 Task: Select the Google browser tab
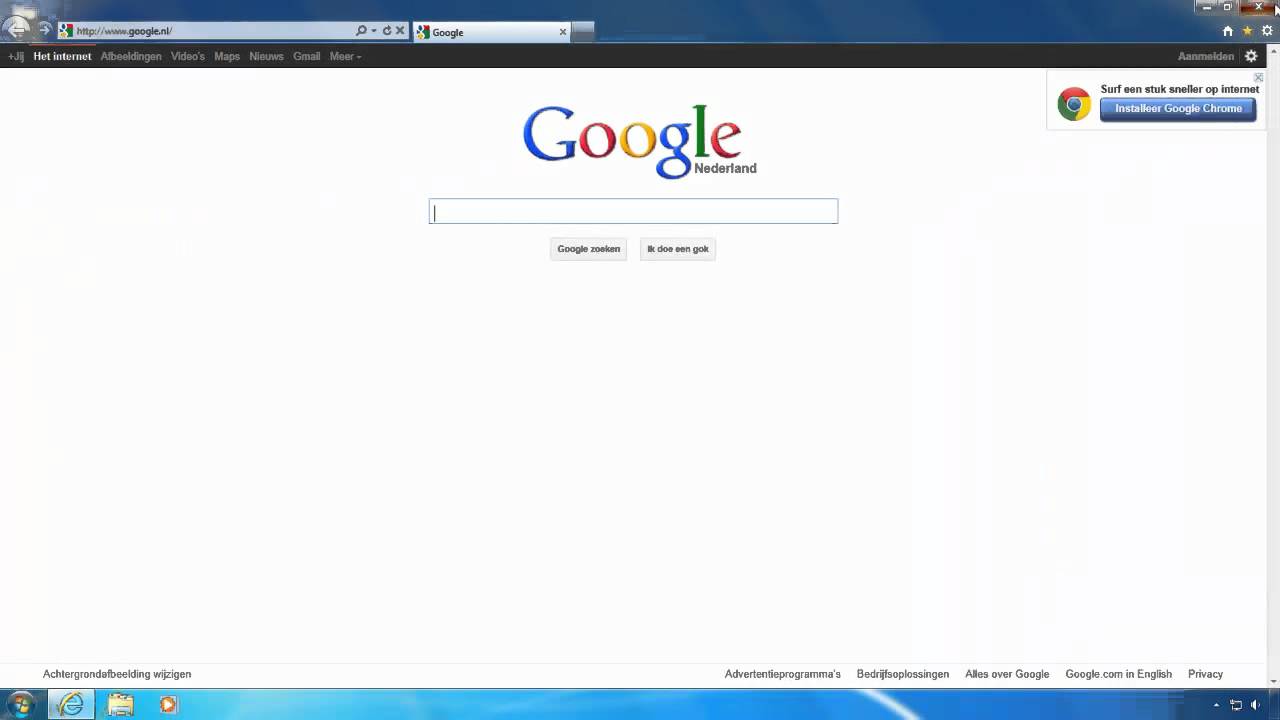[490, 32]
